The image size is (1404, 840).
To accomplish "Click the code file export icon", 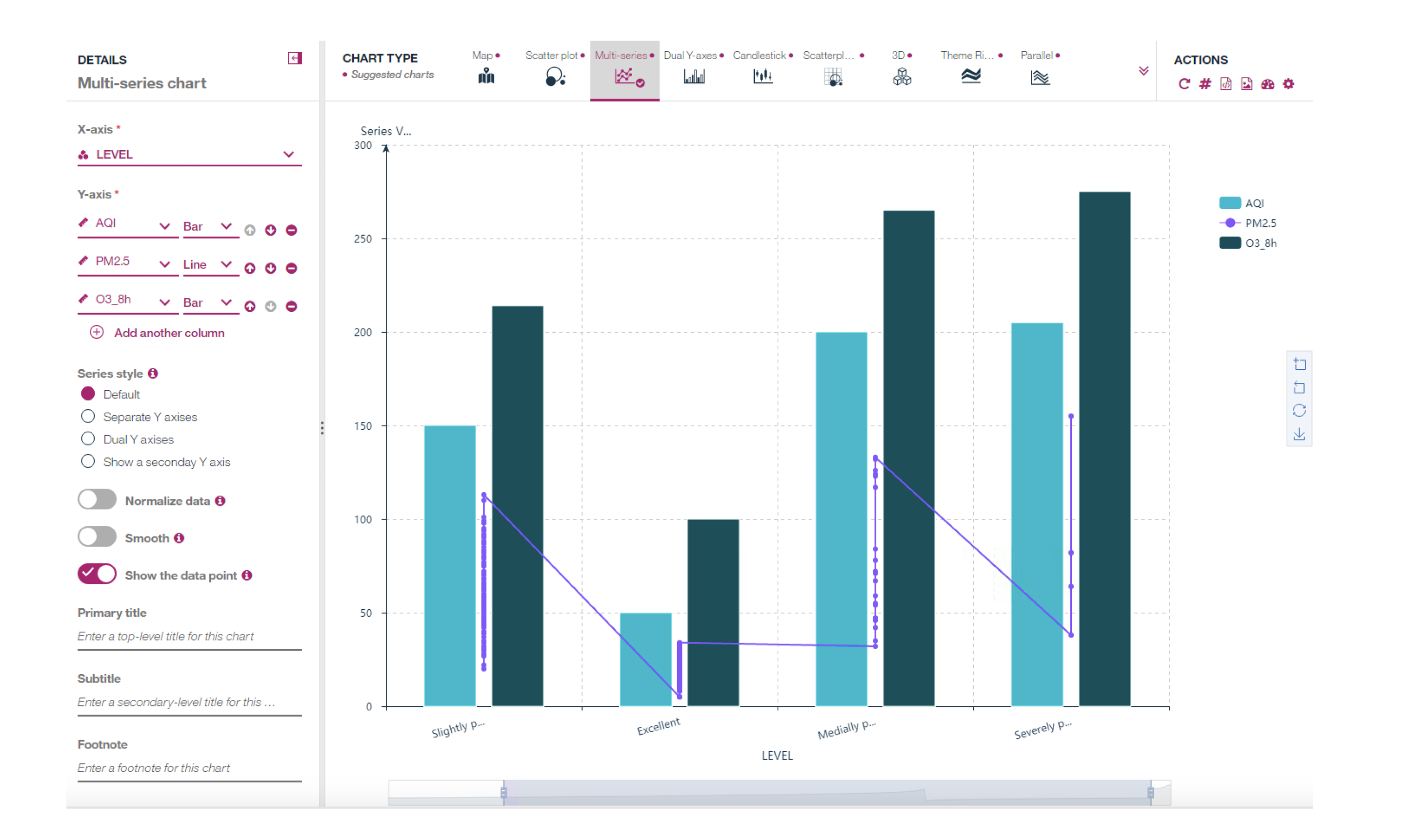I will [1226, 84].
